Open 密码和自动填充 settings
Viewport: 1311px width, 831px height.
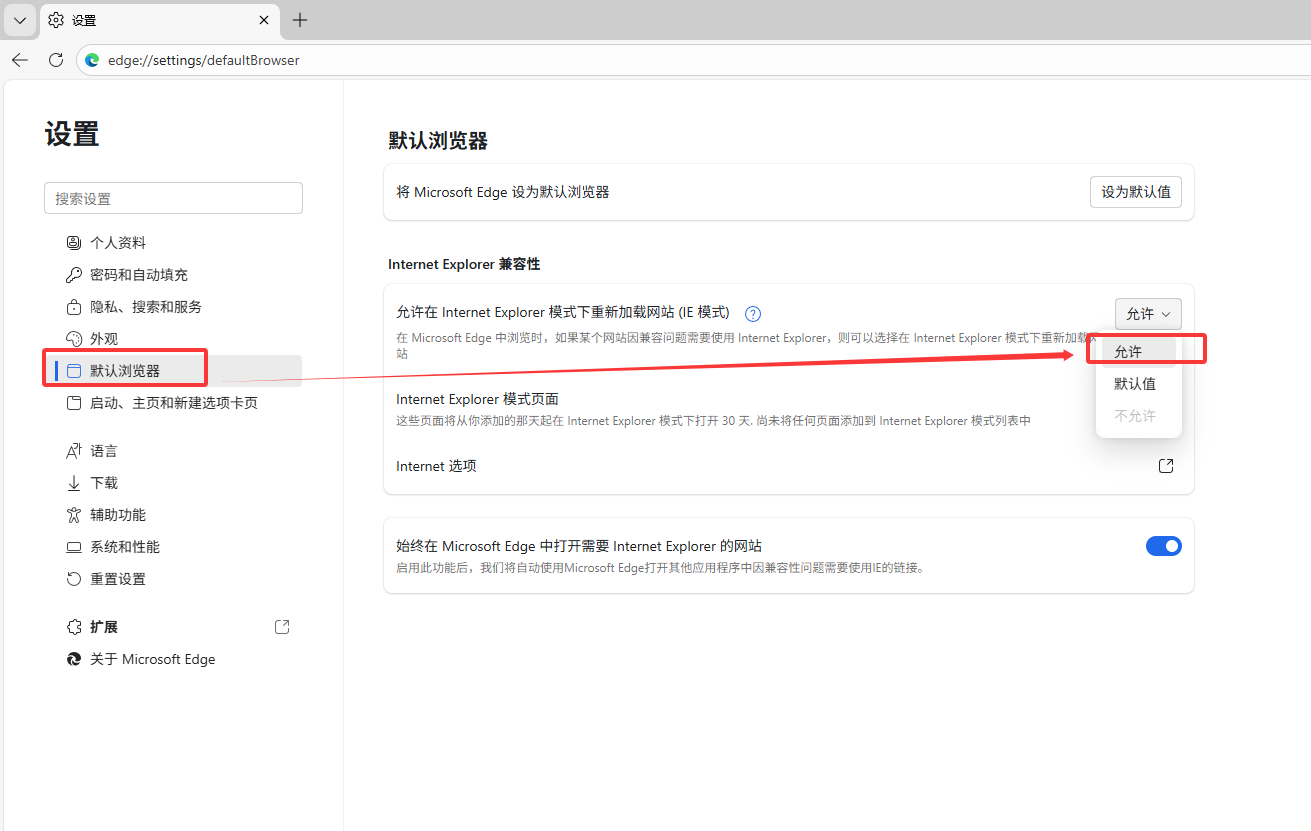point(138,275)
